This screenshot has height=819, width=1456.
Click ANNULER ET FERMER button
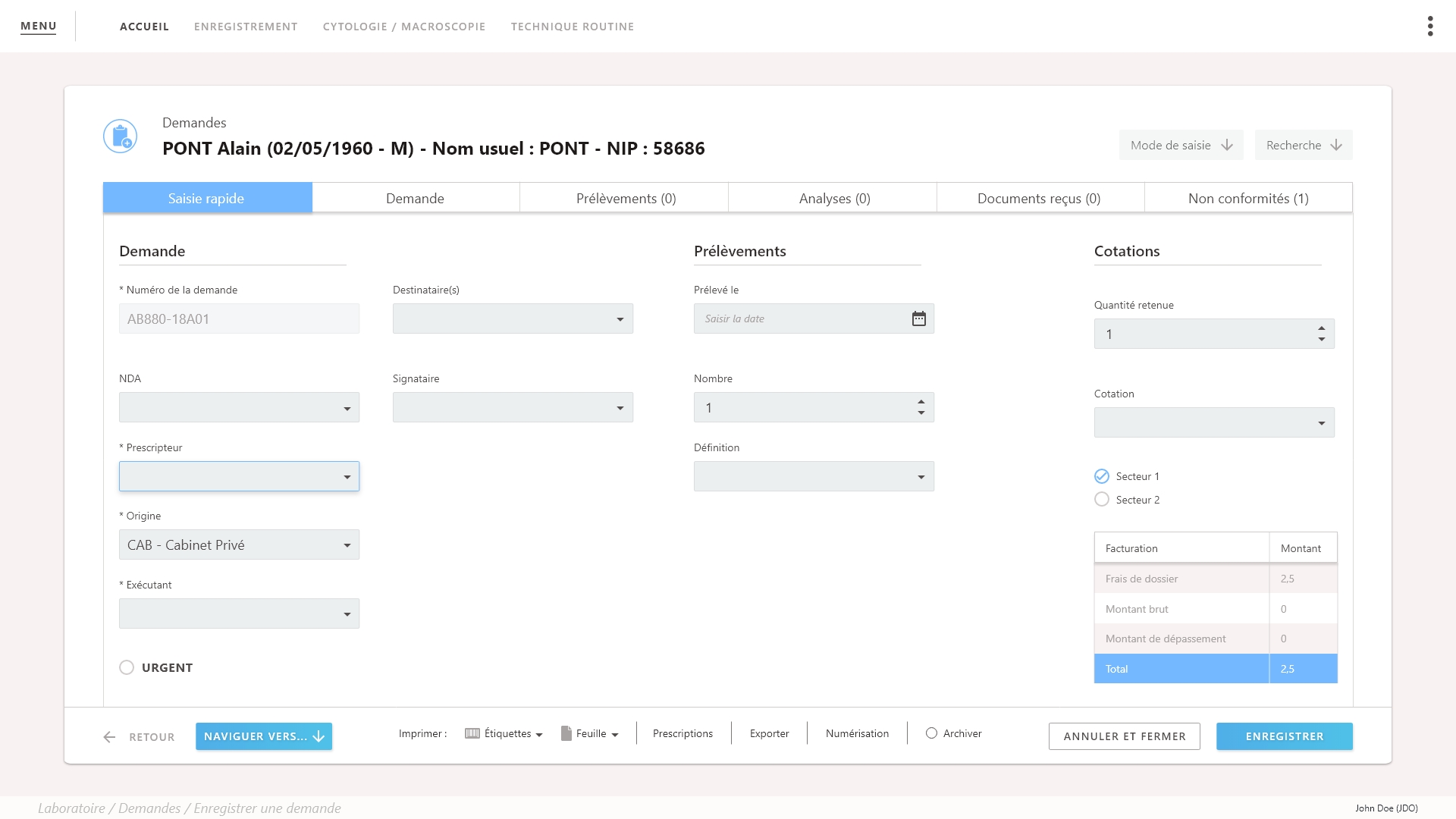1125,736
